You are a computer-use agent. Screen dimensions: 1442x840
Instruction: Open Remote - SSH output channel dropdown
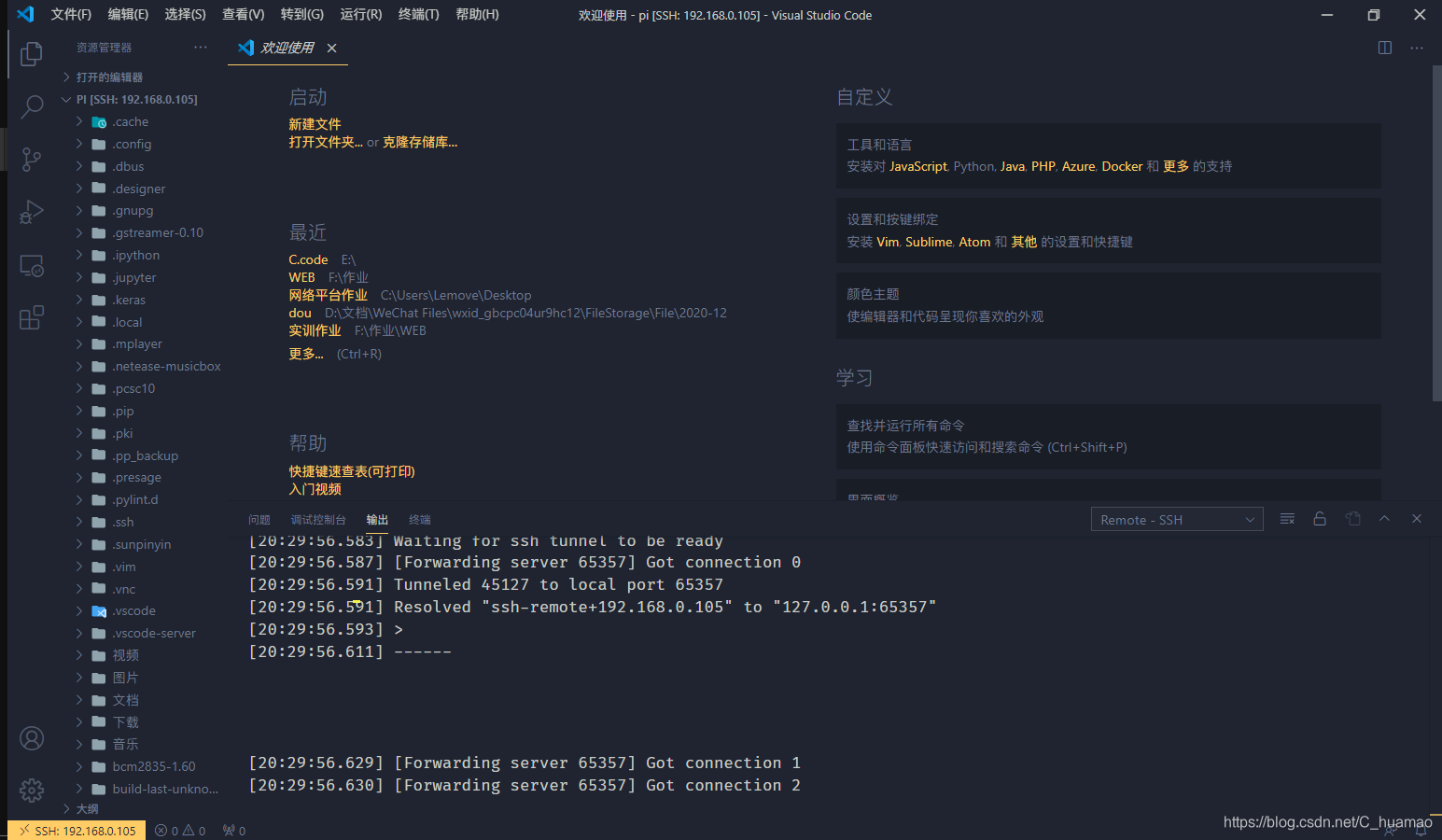[x=1177, y=520]
